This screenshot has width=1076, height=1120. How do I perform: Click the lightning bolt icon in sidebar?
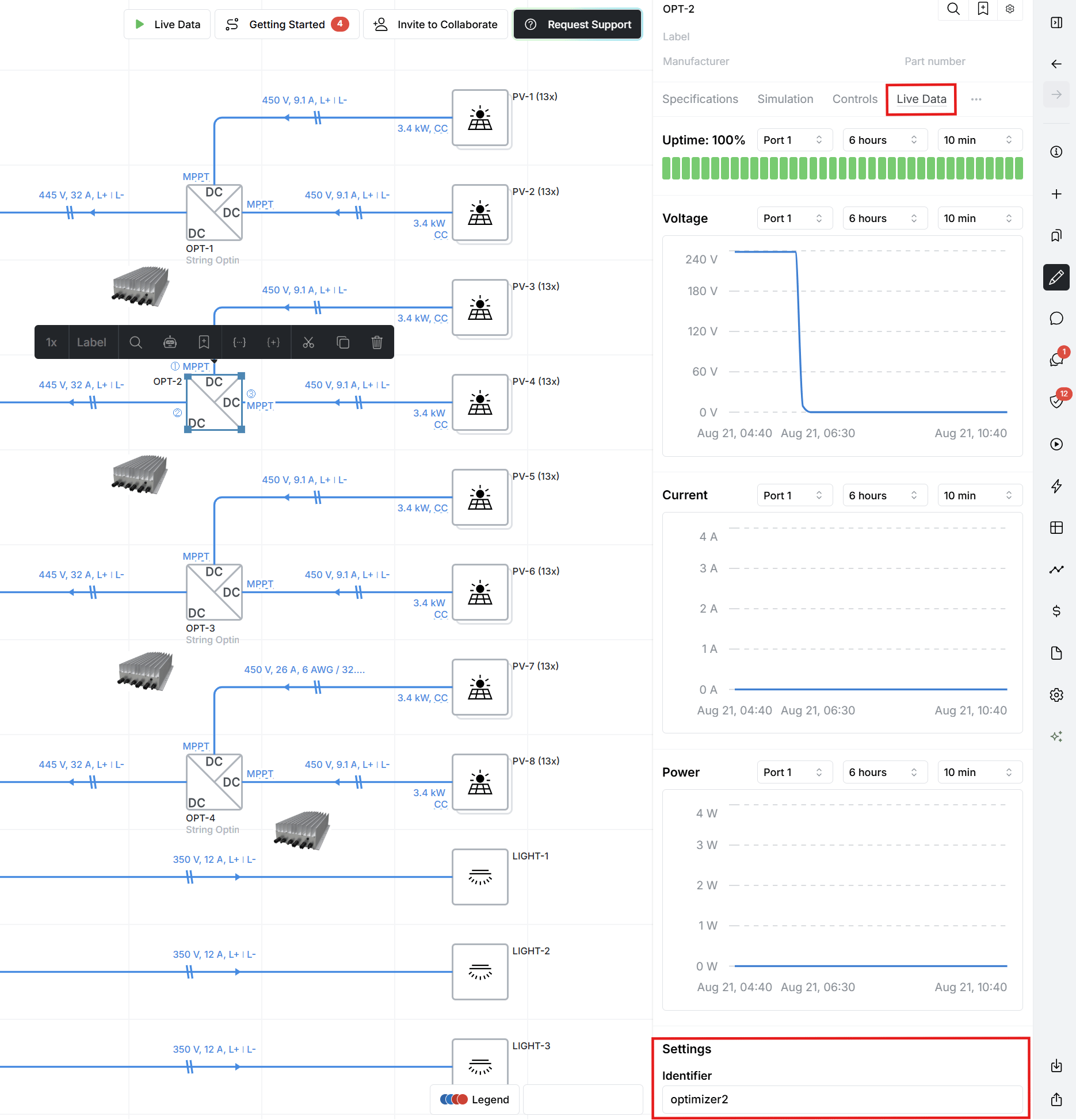1056,486
